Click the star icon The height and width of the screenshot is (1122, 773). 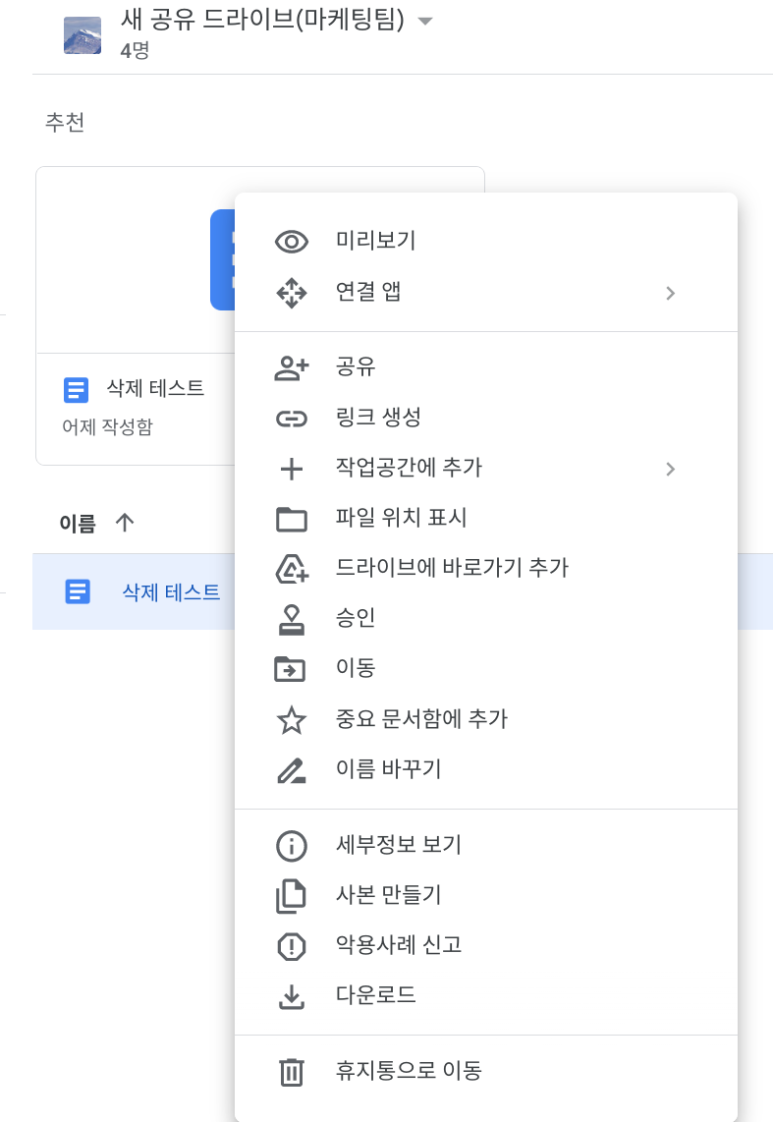click(291, 720)
